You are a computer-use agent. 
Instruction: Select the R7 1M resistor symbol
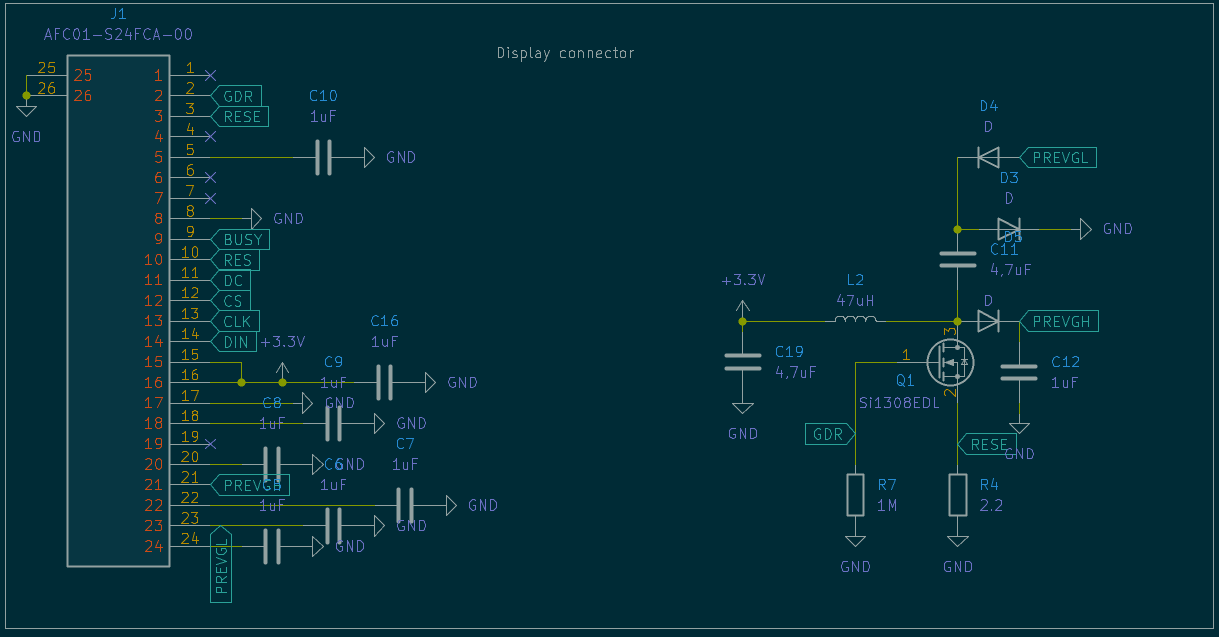855,495
